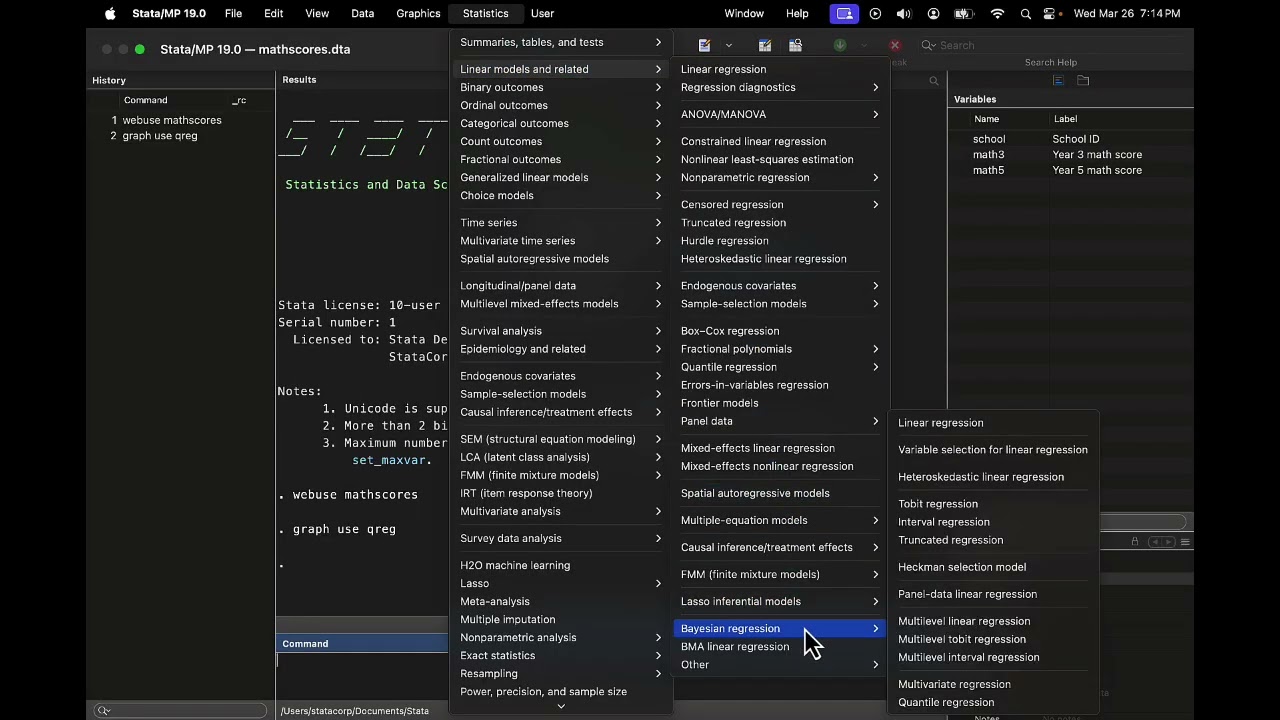This screenshot has height=720, width=1280.
Task: Expand the Censored regression submenu
Action: 778,204
